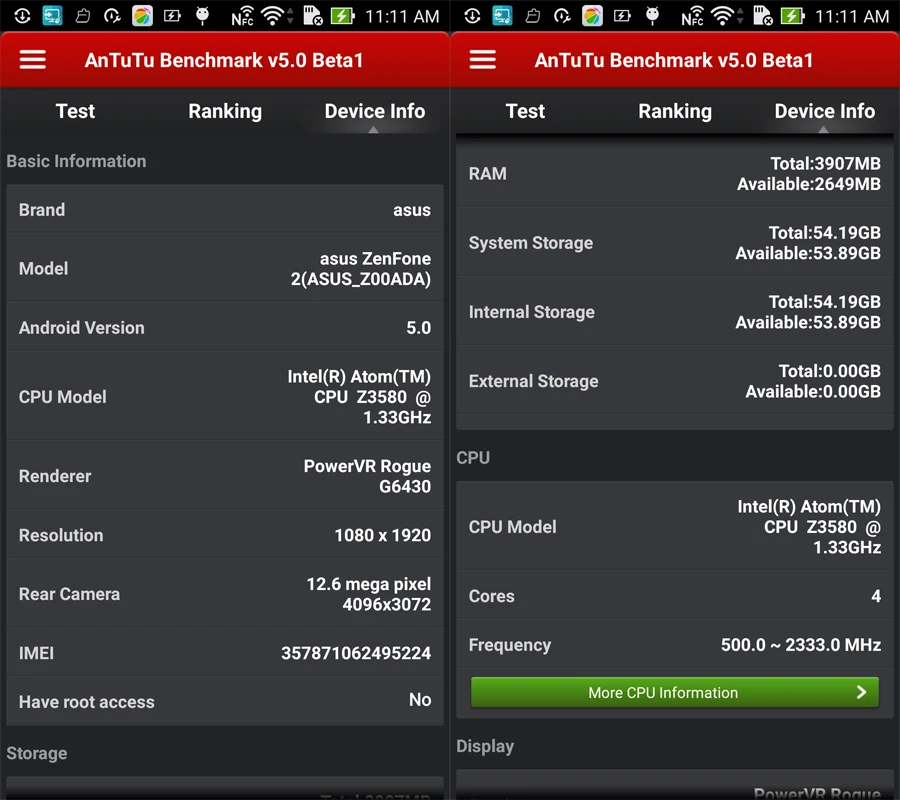Image resolution: width=900 pixels, height=800 pixels.
Task: Tap Wi-Fi signal icon on right screen
Action: (723, 16)
